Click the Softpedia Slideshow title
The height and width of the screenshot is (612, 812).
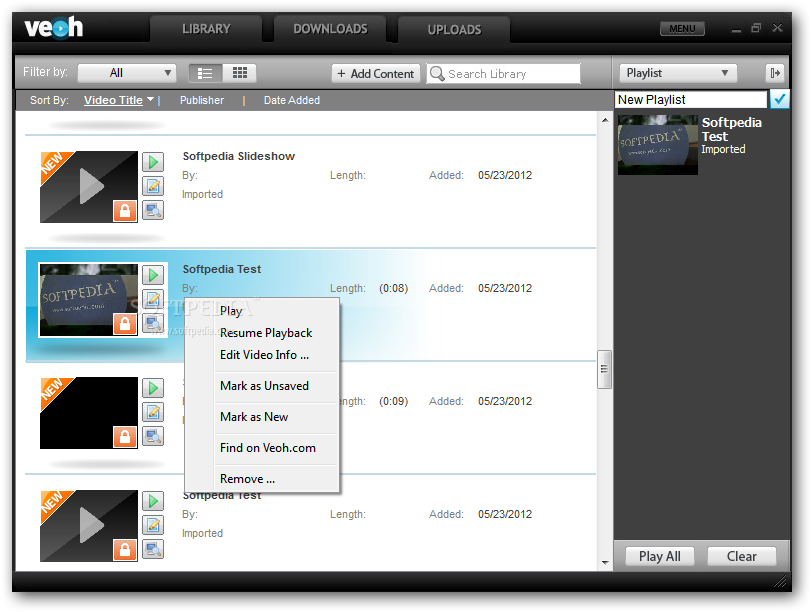239,156
